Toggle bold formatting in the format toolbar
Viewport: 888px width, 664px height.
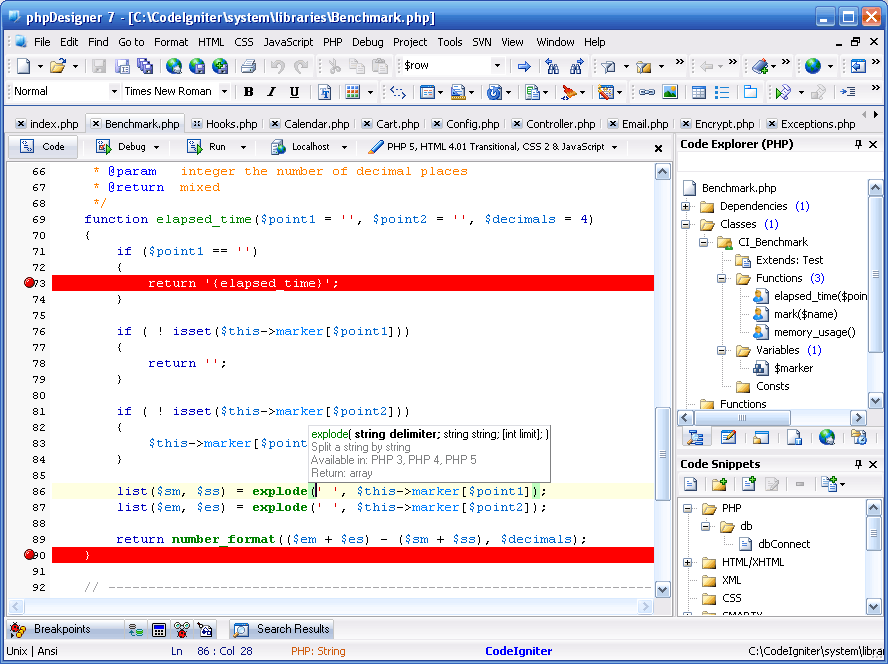[248, 90]
